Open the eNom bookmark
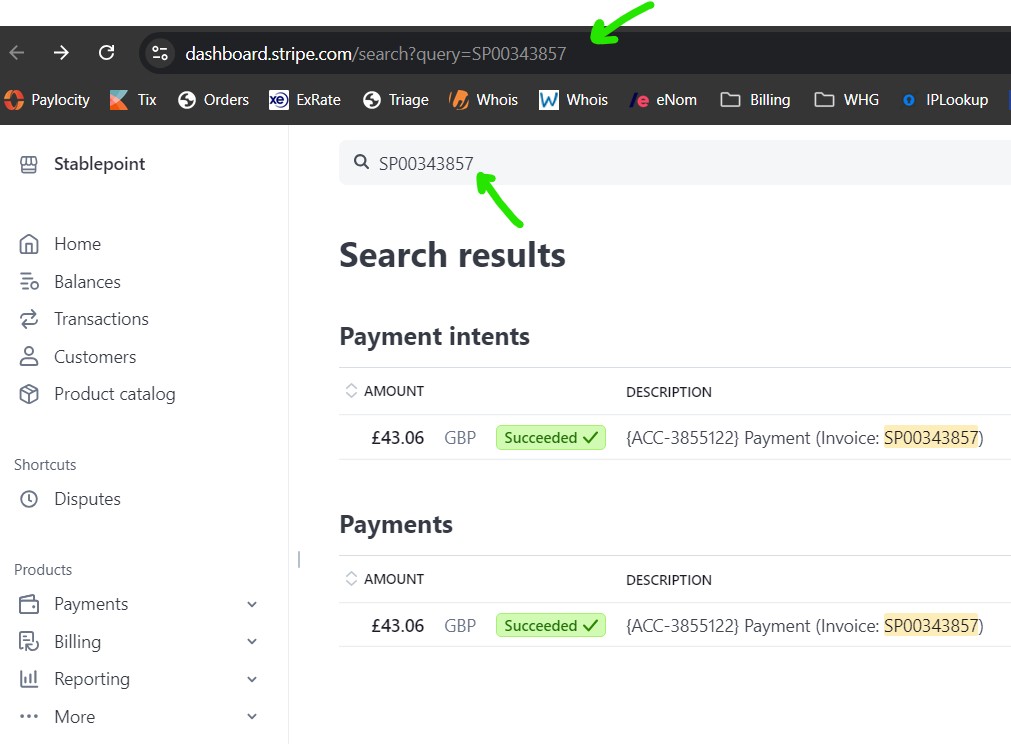The height and width of the screenshot is (744, 1011). (x=663, y=100)
